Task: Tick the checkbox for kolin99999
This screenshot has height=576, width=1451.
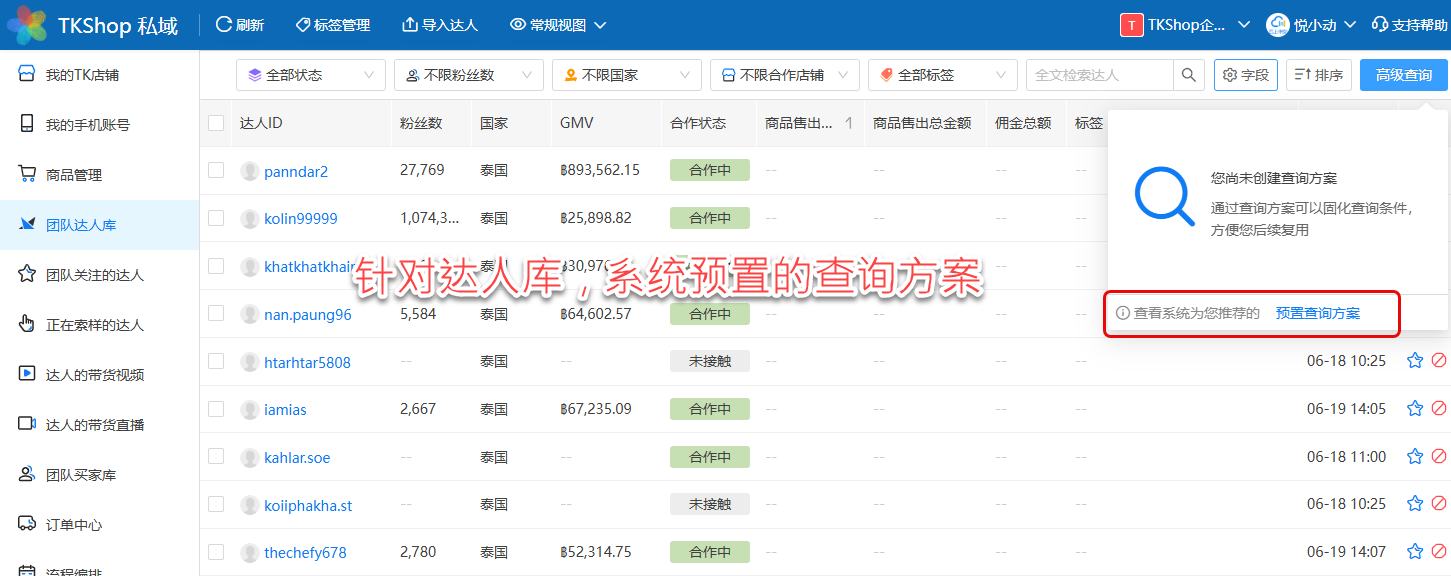Action: tap(216, 218)
